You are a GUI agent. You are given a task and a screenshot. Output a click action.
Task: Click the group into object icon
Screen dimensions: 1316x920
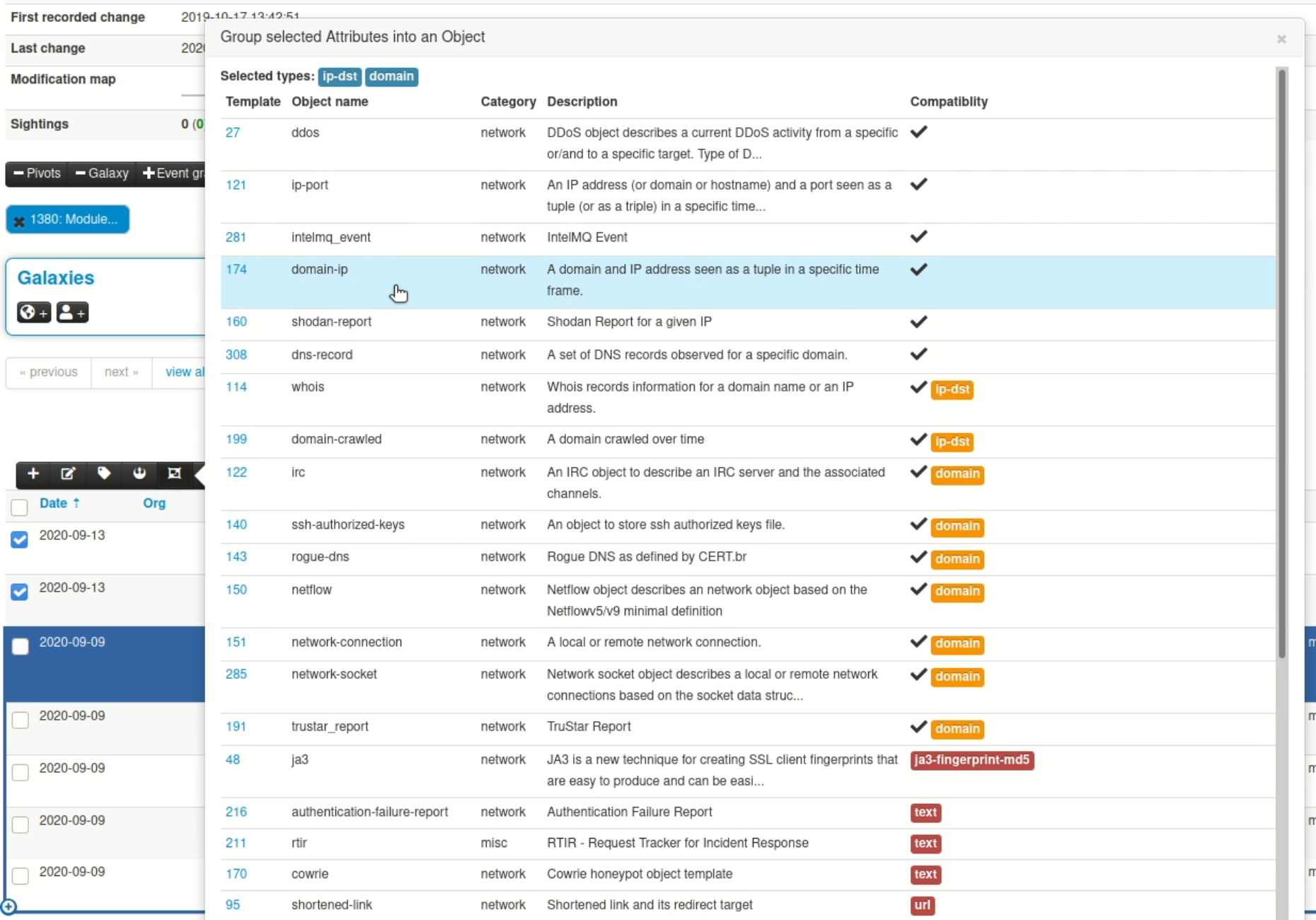click(x=174, y=473)
